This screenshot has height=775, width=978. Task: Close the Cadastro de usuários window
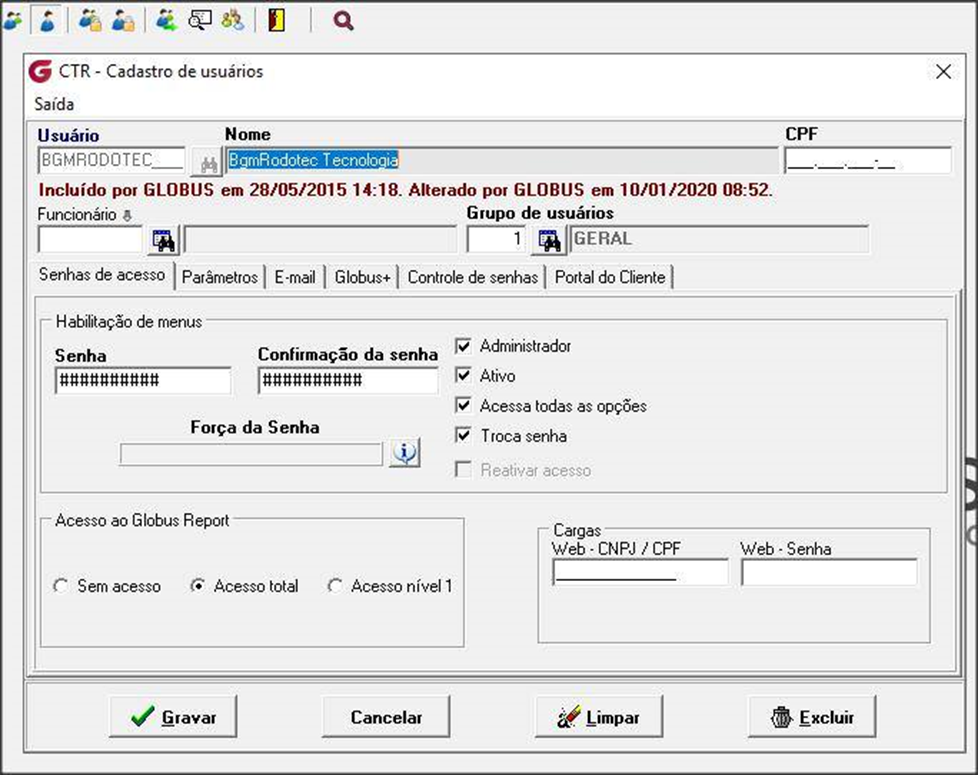point(943,72)
